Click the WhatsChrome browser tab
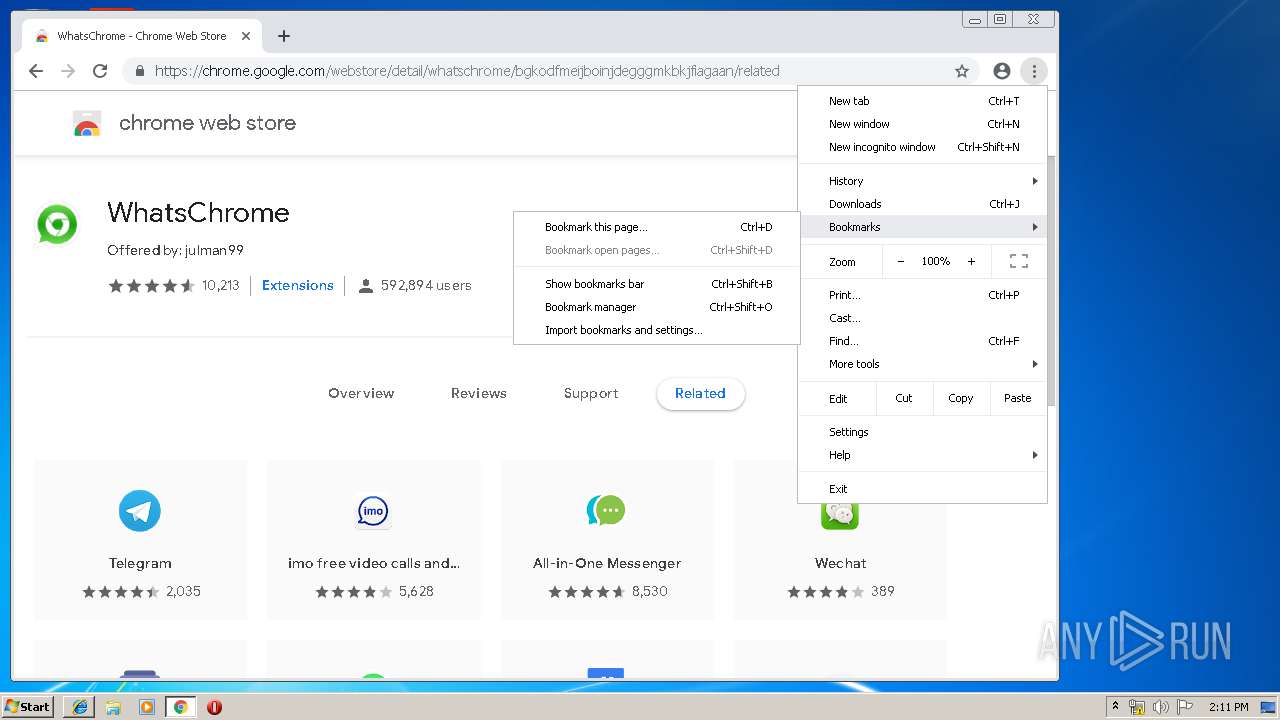This screenshot has width=1280, height=720. (x=140, y=36)
